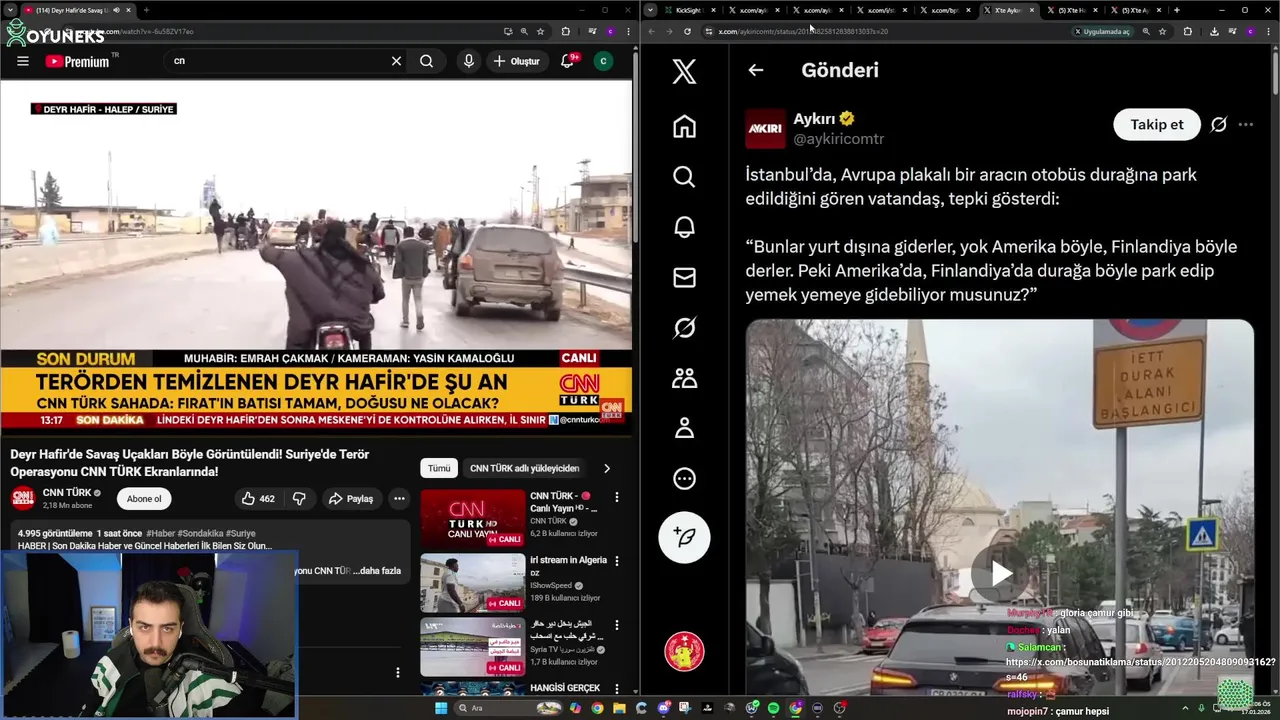Bookmark X page with star icon
1280x720 pixels.
[x=1162, y=31]
